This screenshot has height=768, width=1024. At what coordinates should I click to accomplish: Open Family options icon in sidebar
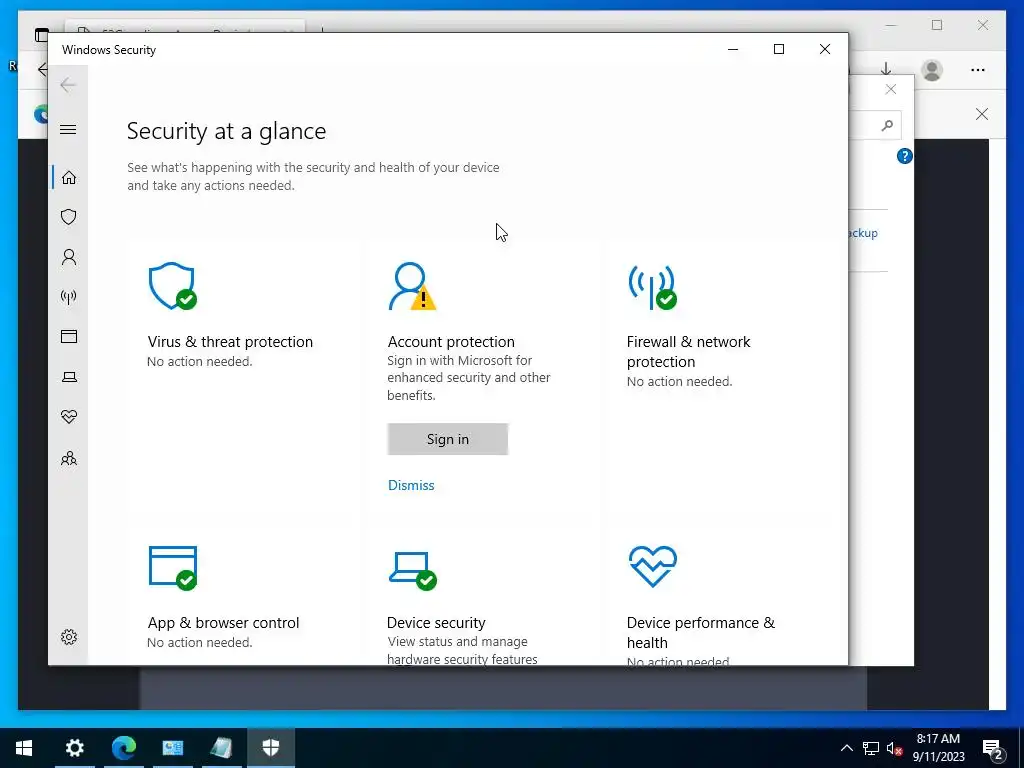[69, 458]
